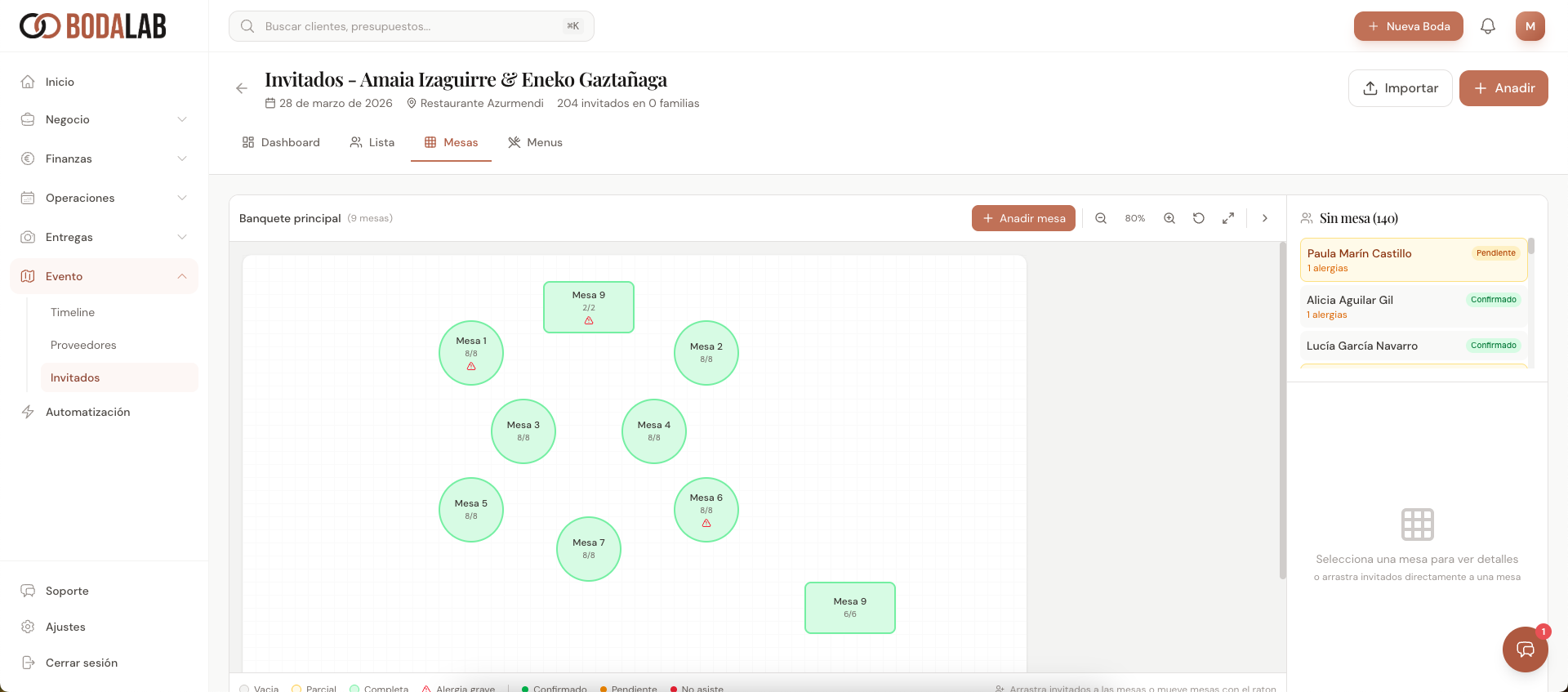Open the notifications bell

pos(1488,26)
